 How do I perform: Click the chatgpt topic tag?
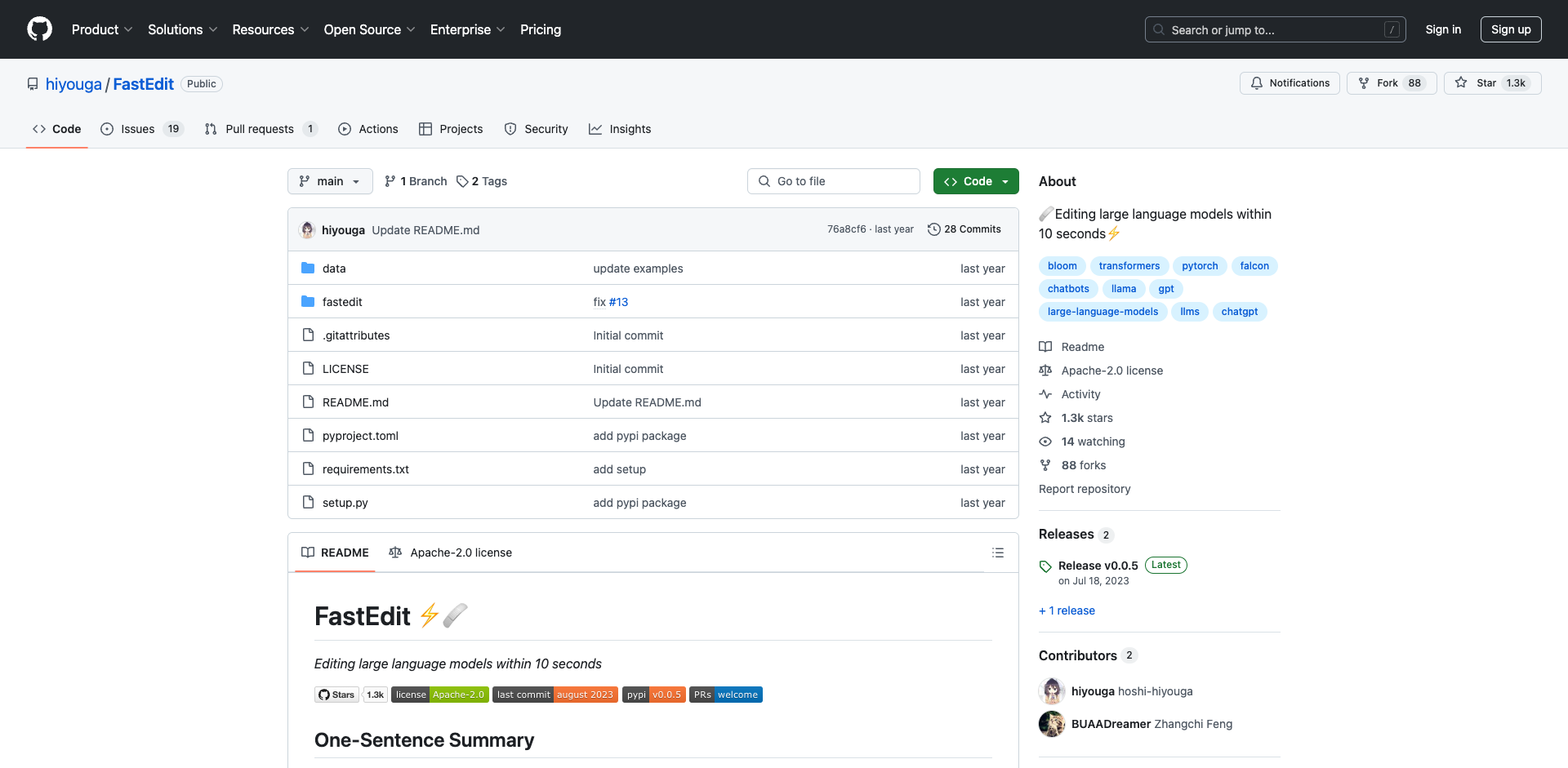coord(1240,312)
